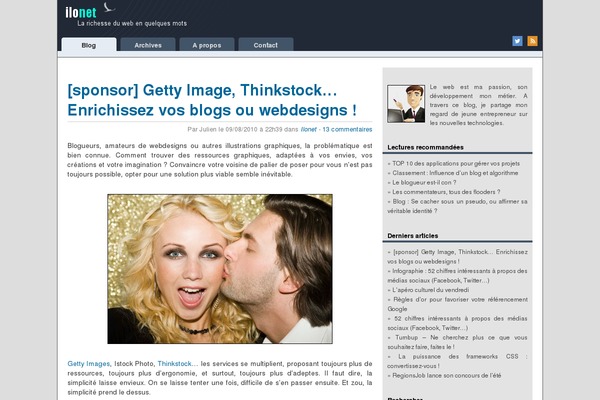Open sidebar [sponsor] Getty Image recent article
This screenshot has height=400, width=600.
coord(457,256)
